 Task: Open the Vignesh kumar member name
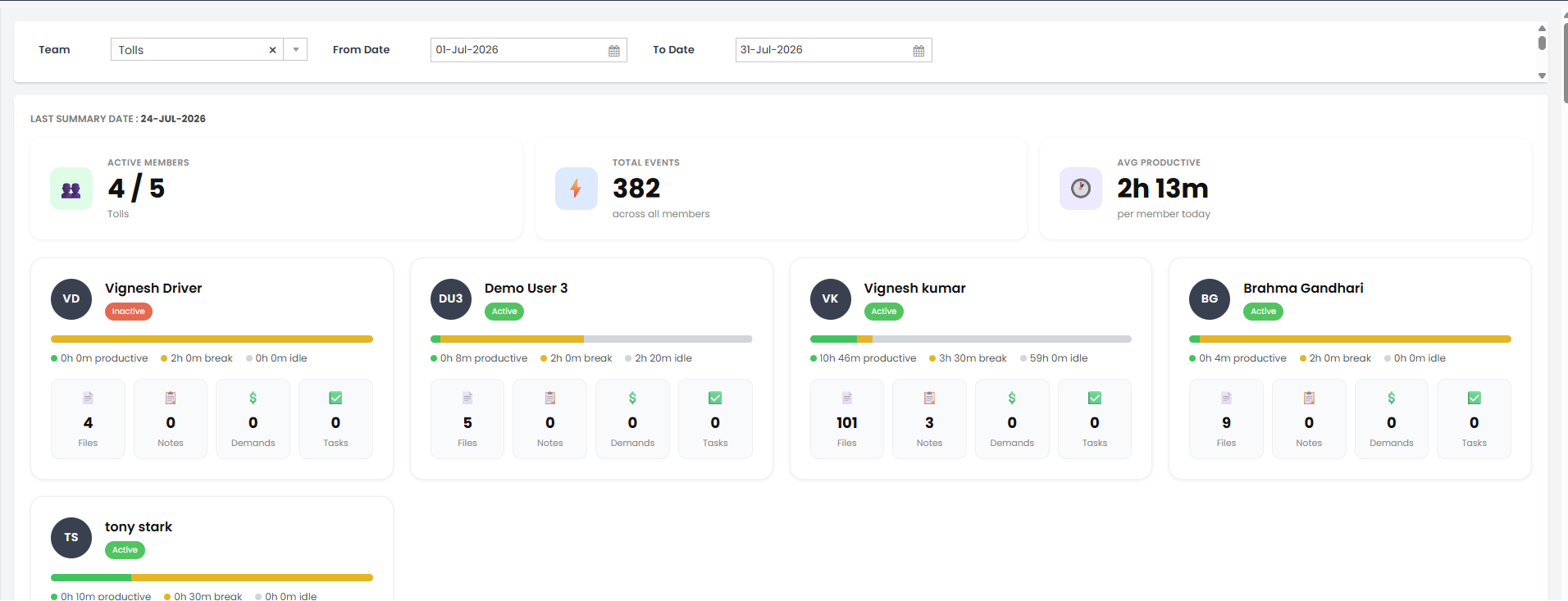[914, 289]
